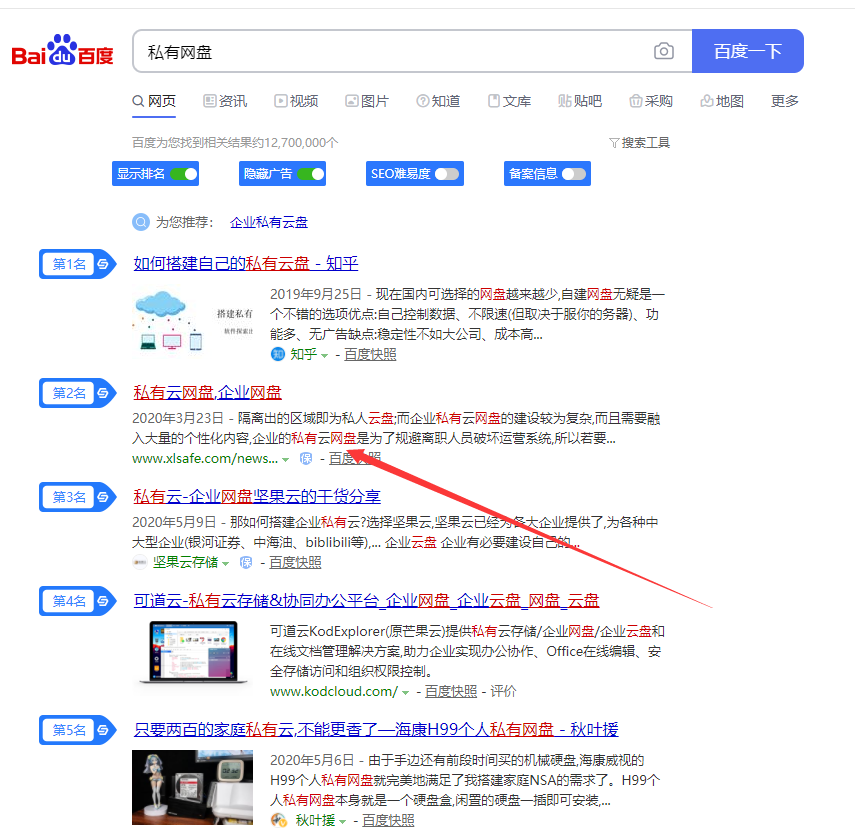This screenshot has width=855, height=840.
Task: Expand www.kodcloud.com URL dropdown arrow
Action: [405, 693]
